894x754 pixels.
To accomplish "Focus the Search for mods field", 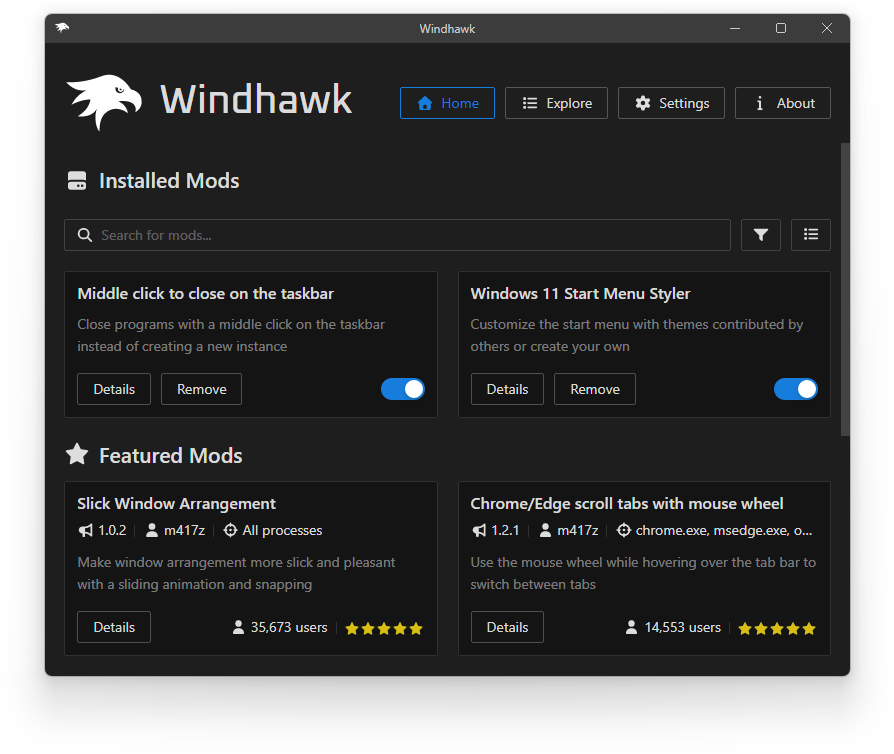I will 397,235.
